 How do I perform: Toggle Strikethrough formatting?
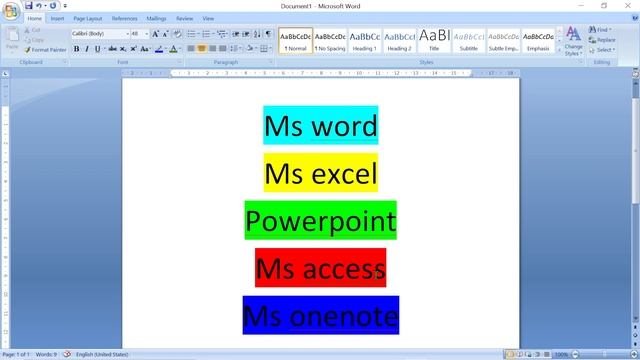pyautogui.click(x=113, y=49)
